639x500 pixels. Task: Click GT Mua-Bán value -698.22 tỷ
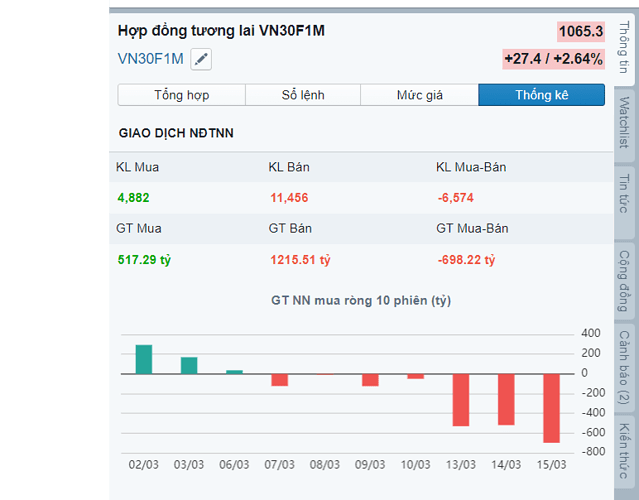click(x=466, y=260)
